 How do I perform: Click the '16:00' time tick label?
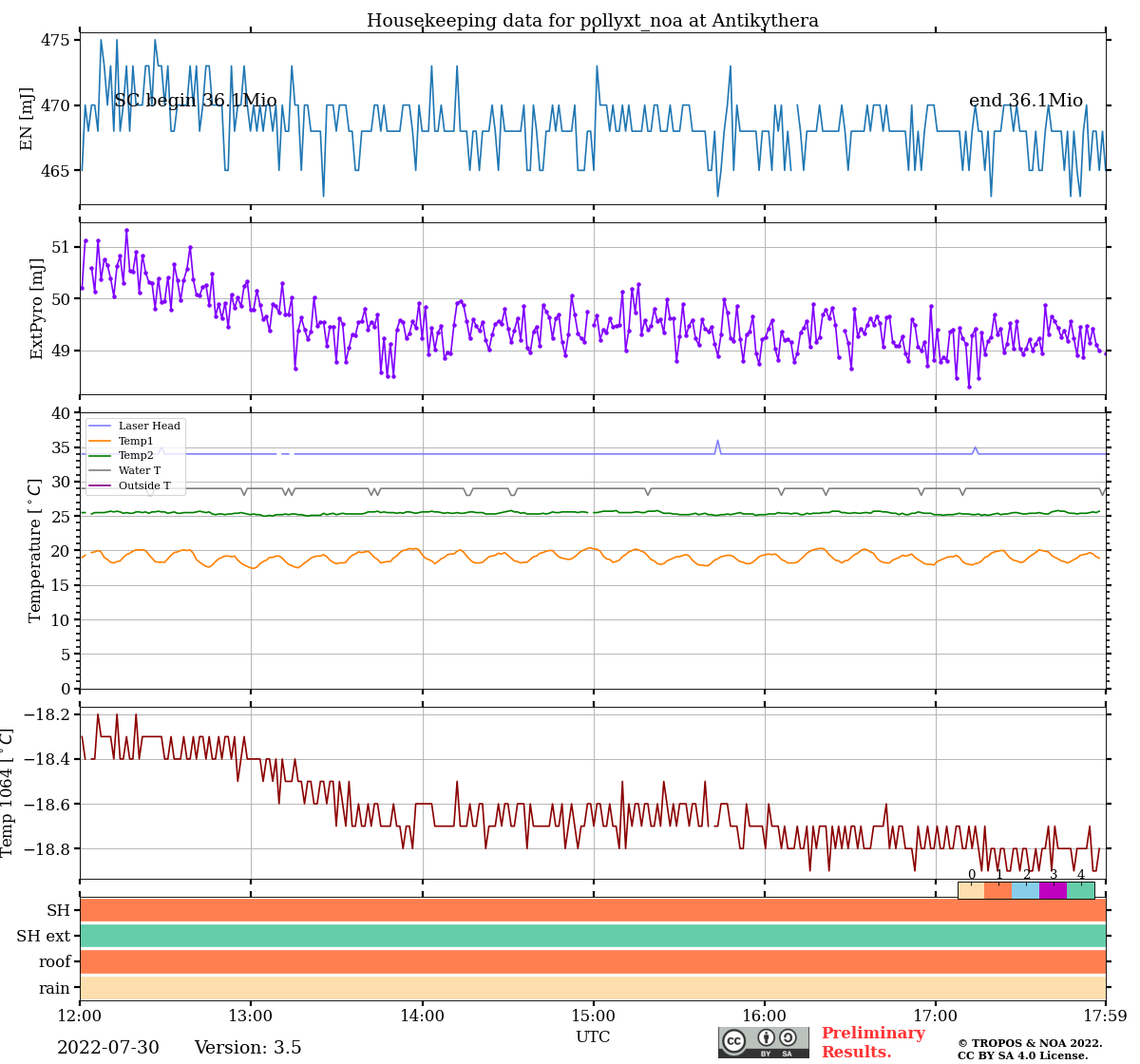point(764,1016)
